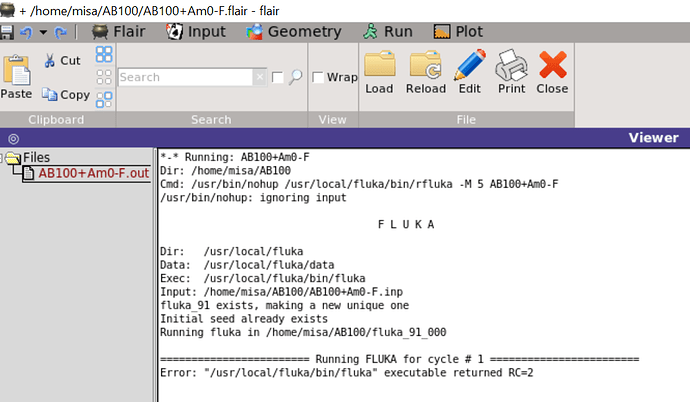
Task: Click the Save floppy disk icon
Action: pyautogui.click(x=6, y=32)
